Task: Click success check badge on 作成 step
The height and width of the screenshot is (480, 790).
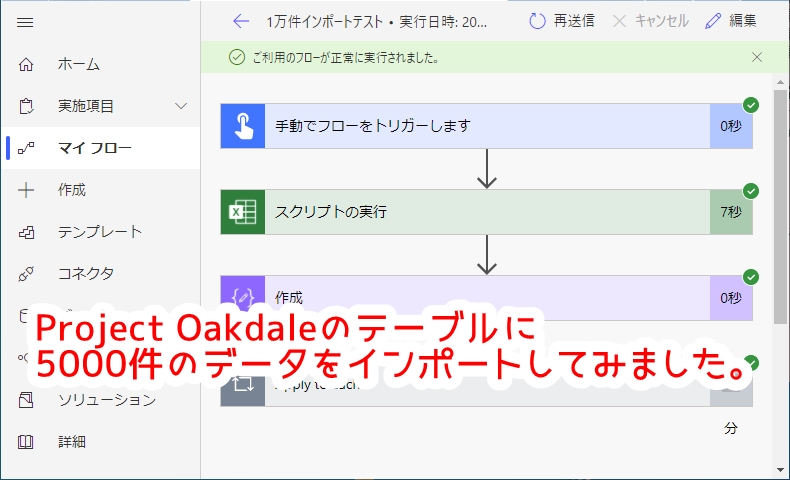Action: 751,277
